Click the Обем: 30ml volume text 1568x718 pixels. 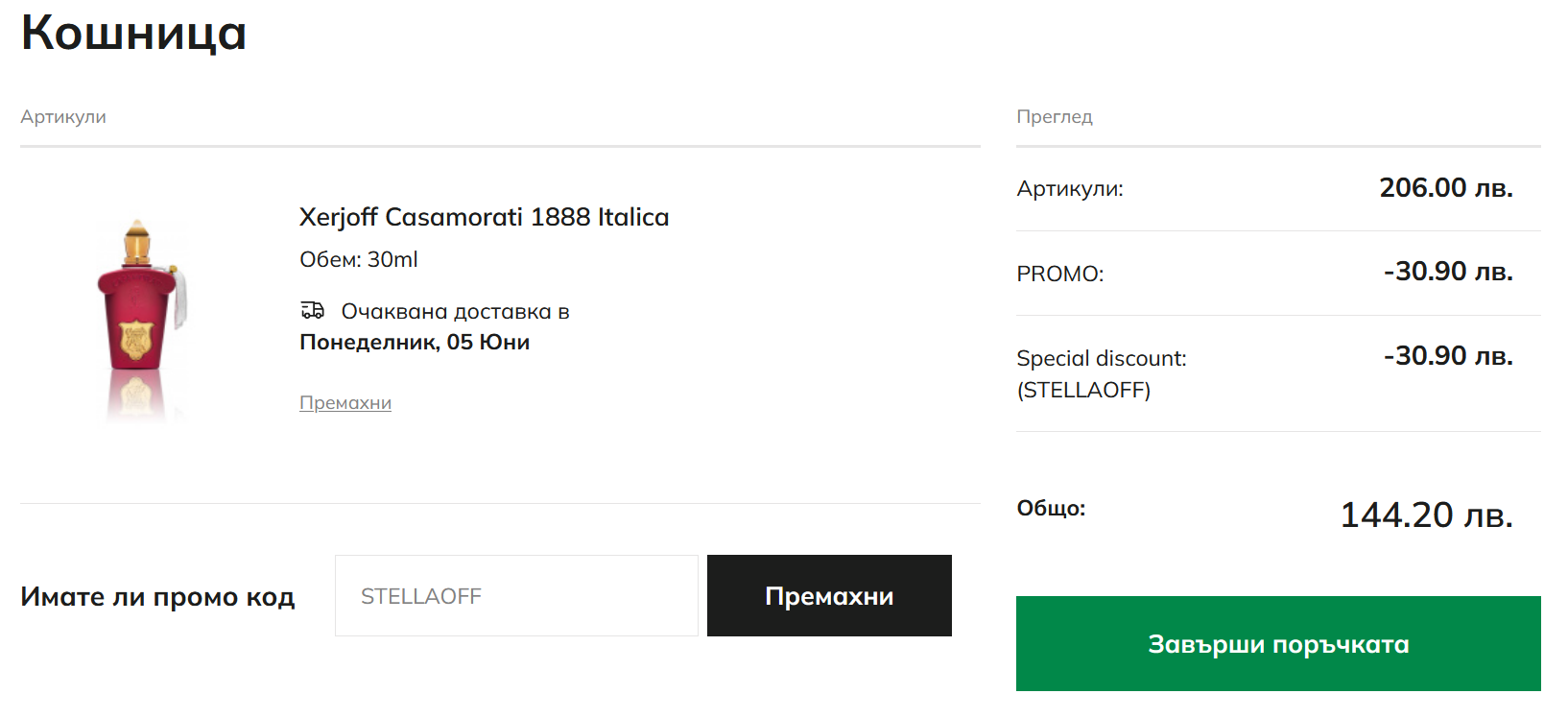tap(359, 260)
